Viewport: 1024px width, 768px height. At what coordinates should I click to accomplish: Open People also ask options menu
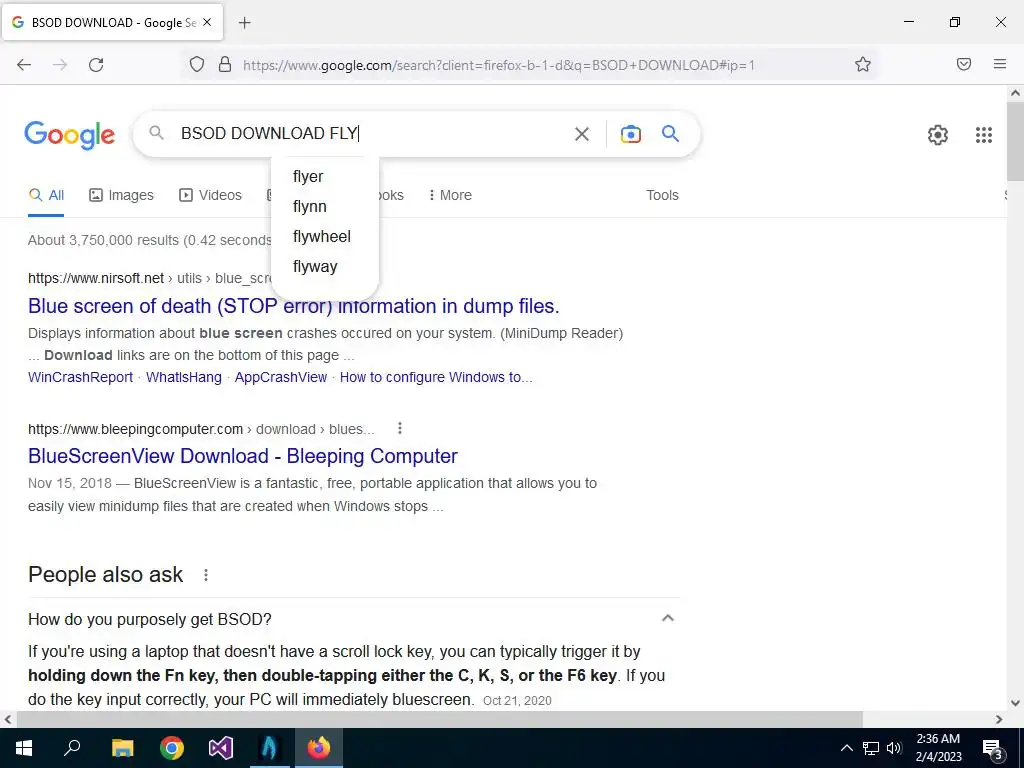coord(206,575)
